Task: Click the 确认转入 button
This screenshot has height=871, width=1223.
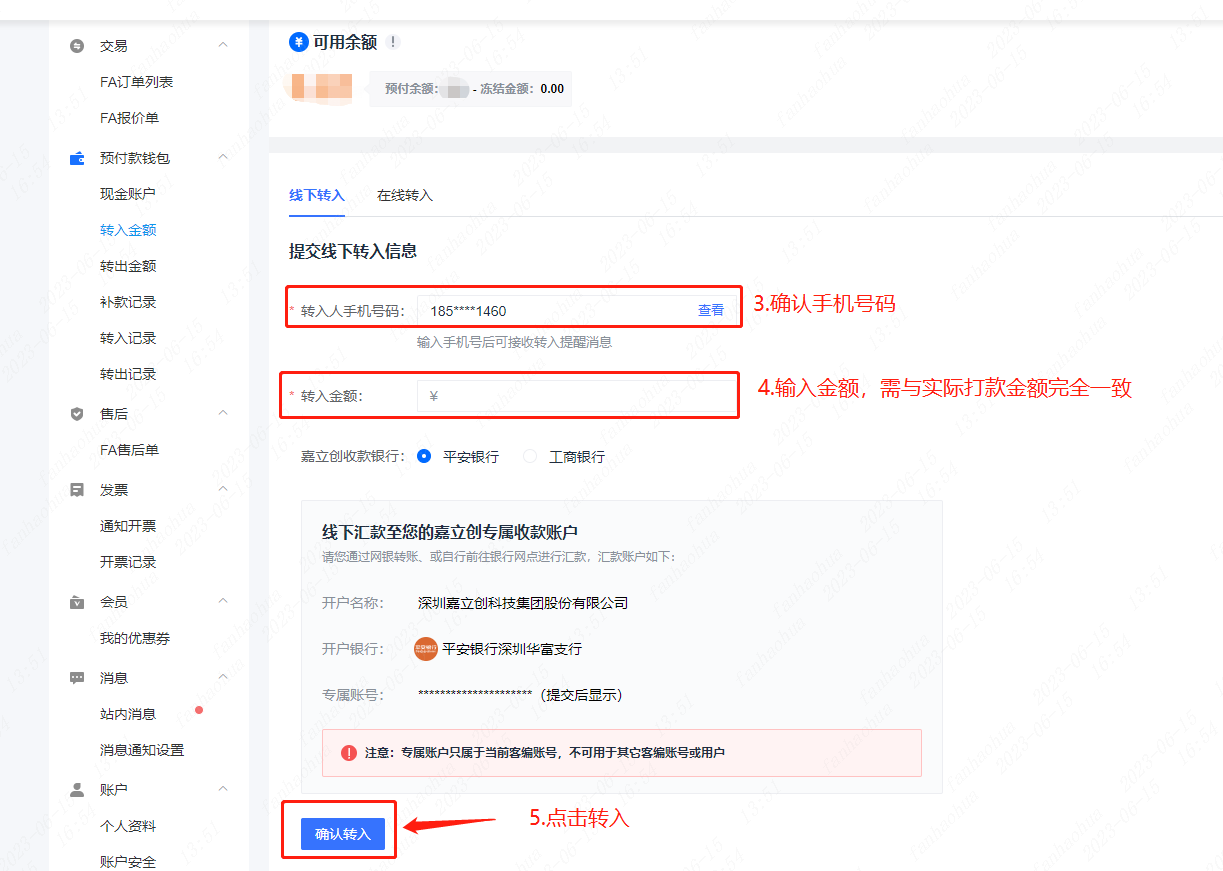Action: pyautogui.click(x=342, y=834)
